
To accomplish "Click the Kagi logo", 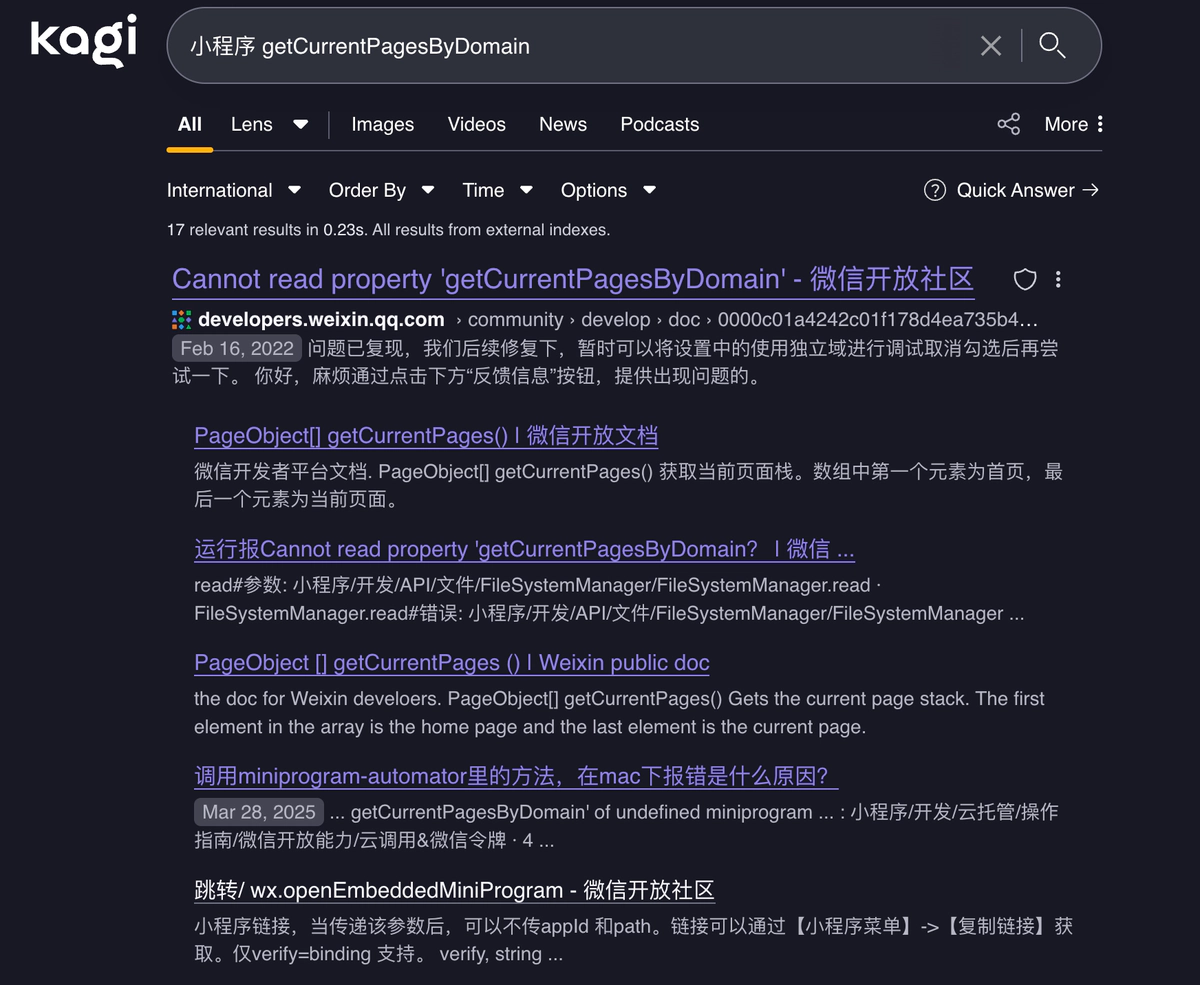I will (x=83, y=42).
